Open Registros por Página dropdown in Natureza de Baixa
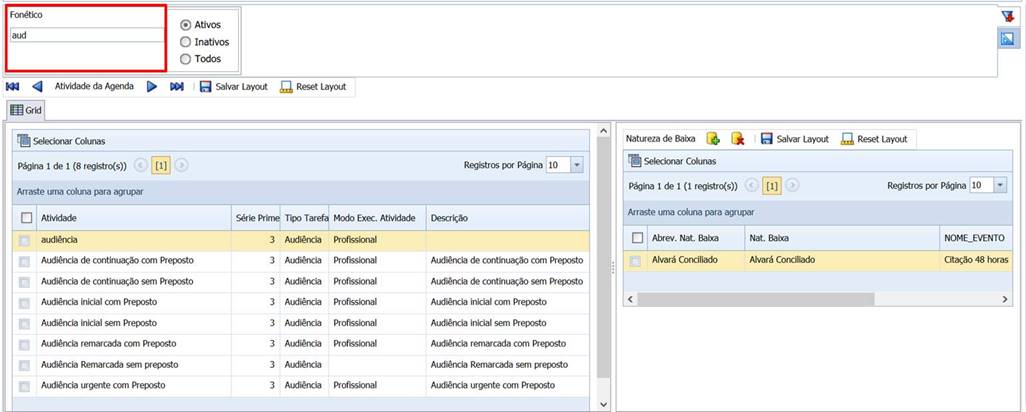The image size is (1026, 412). [x=1000, y=186]
